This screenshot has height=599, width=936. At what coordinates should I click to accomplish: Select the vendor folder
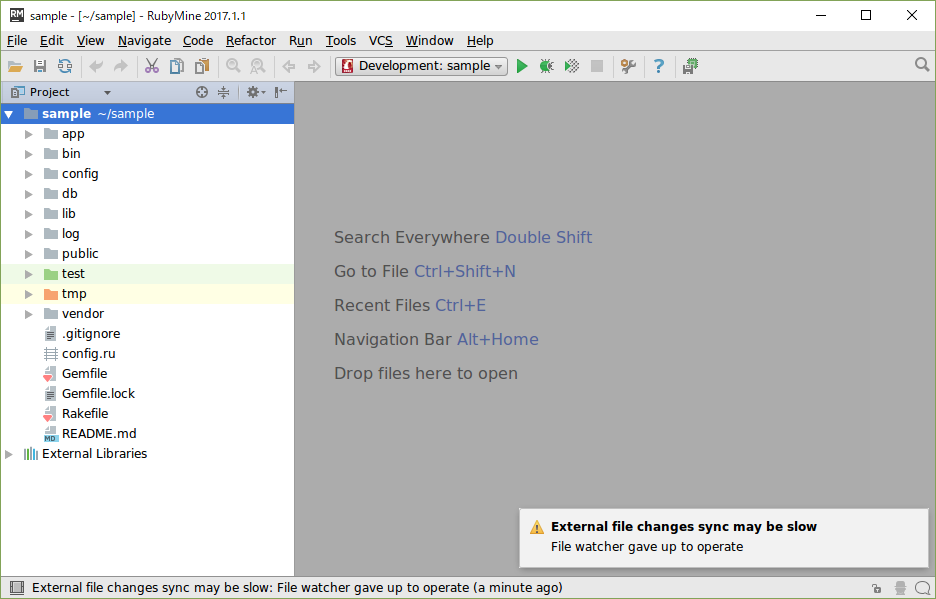[x=147, y=314]
